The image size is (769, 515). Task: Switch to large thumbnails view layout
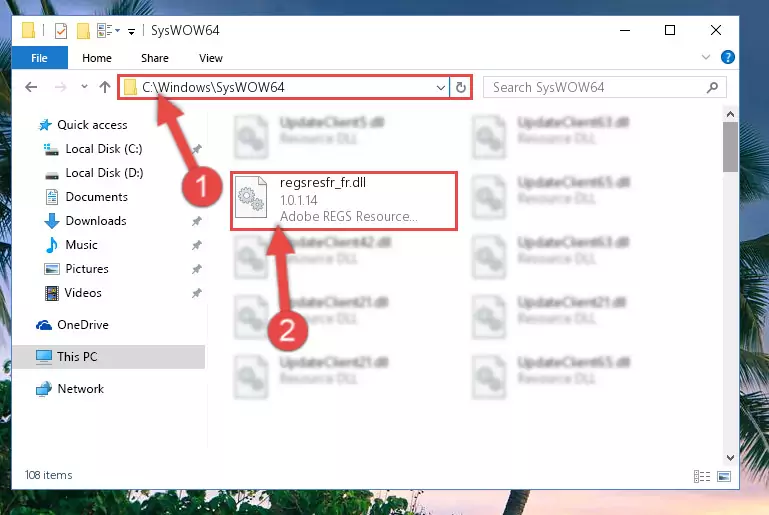(x=724, y=476)
